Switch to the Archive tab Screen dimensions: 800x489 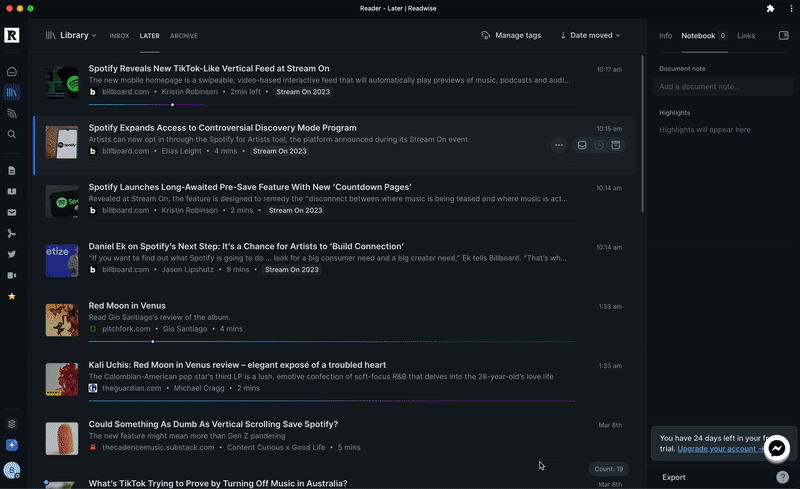pos(184,36)
